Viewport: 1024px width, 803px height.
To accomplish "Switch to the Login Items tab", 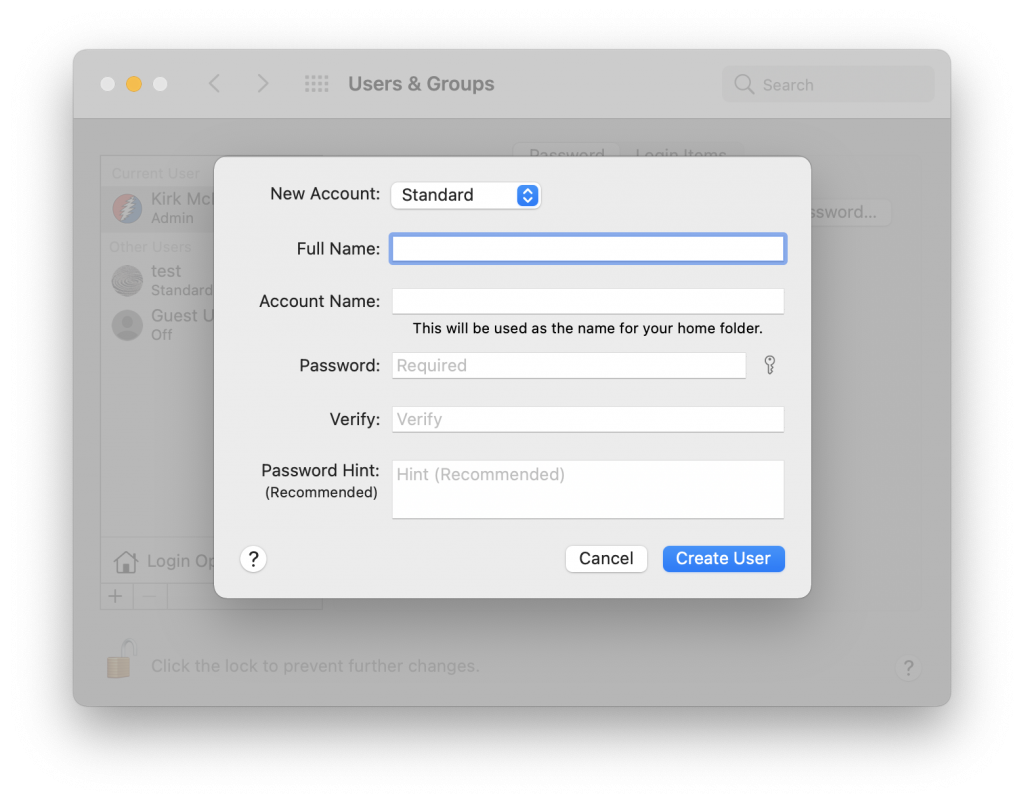I will pos(681,156).
